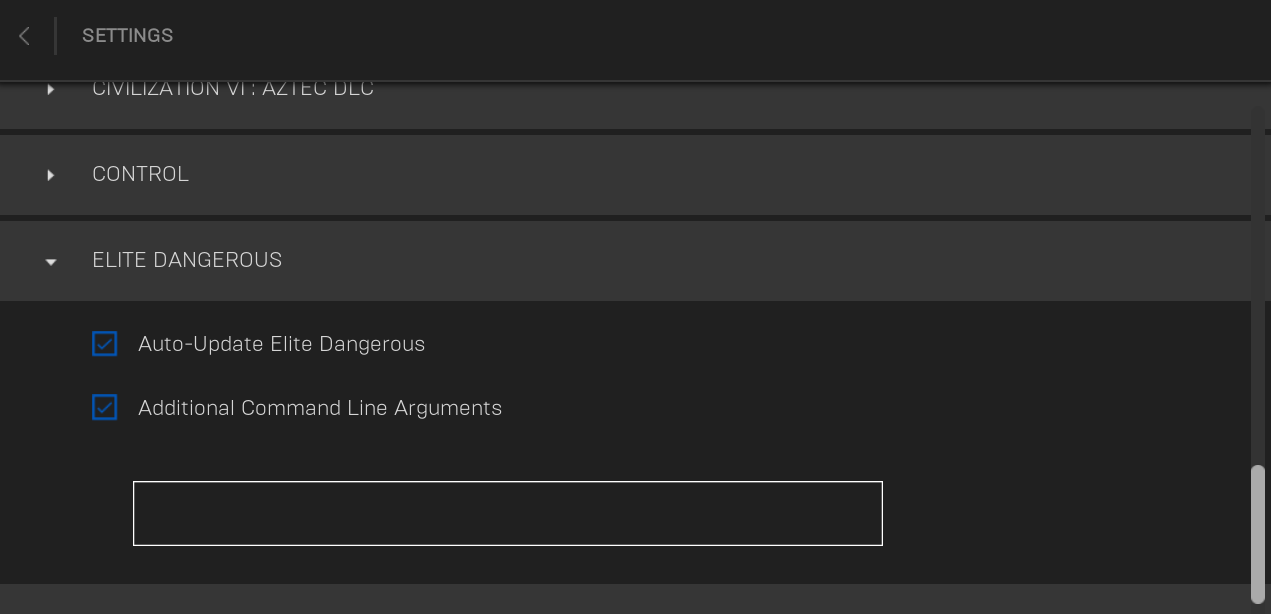
Task: Uncheck Auto-Update Elite Dangerous checkbox
Action: click(x=105, y=344)
